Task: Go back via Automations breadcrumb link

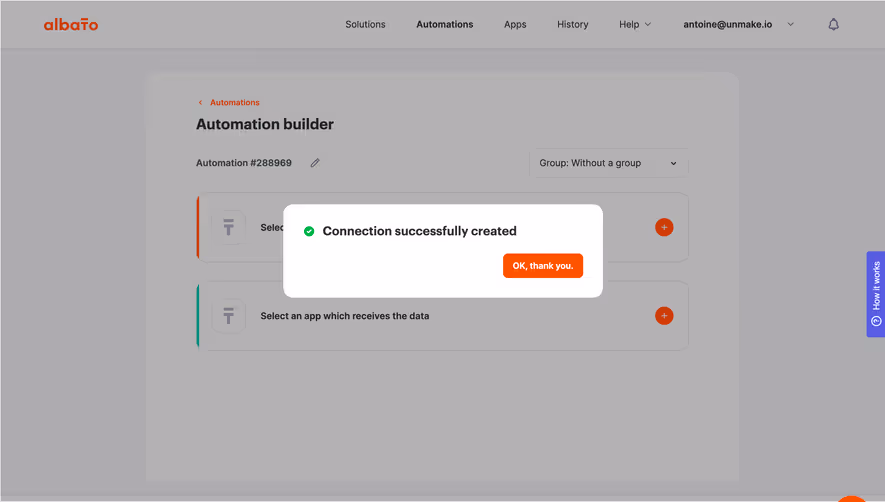Action: pyautogui.click(x=235, y=102)
